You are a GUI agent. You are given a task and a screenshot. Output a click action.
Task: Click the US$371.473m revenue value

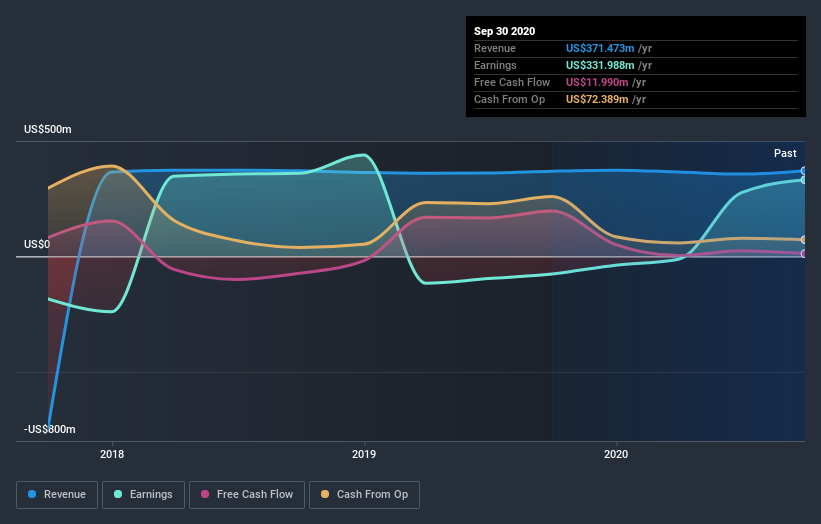click(x=600, y=48)
